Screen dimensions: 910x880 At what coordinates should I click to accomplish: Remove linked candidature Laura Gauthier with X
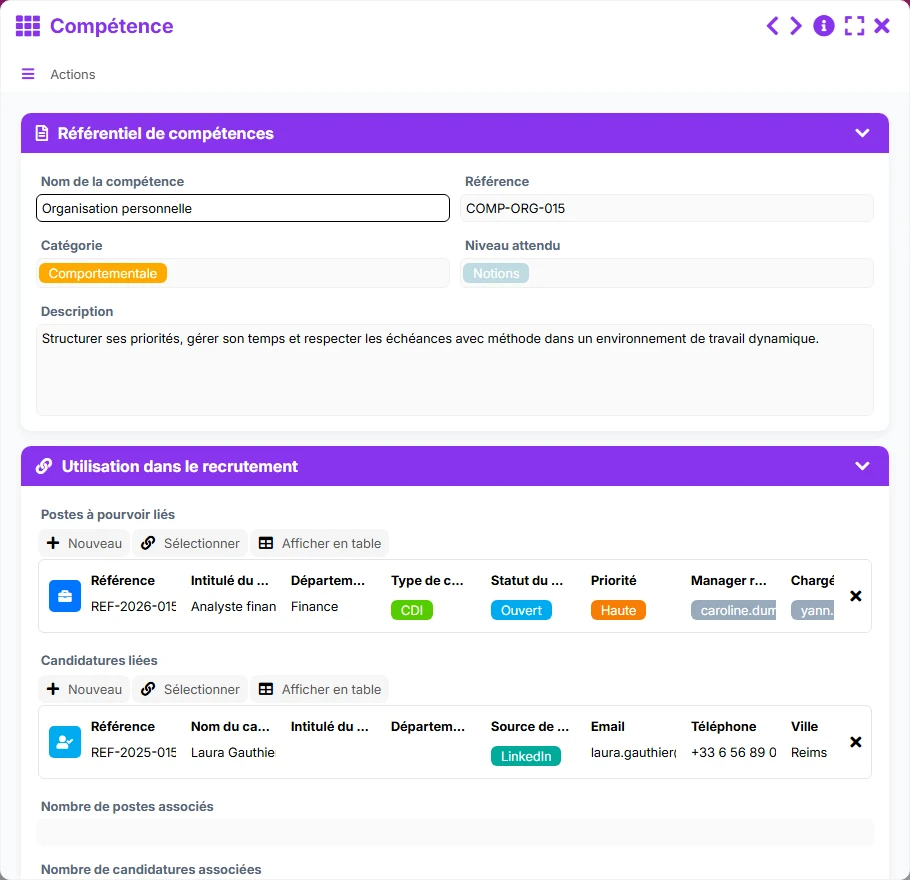pyautogui.click(x=855, y=742)
